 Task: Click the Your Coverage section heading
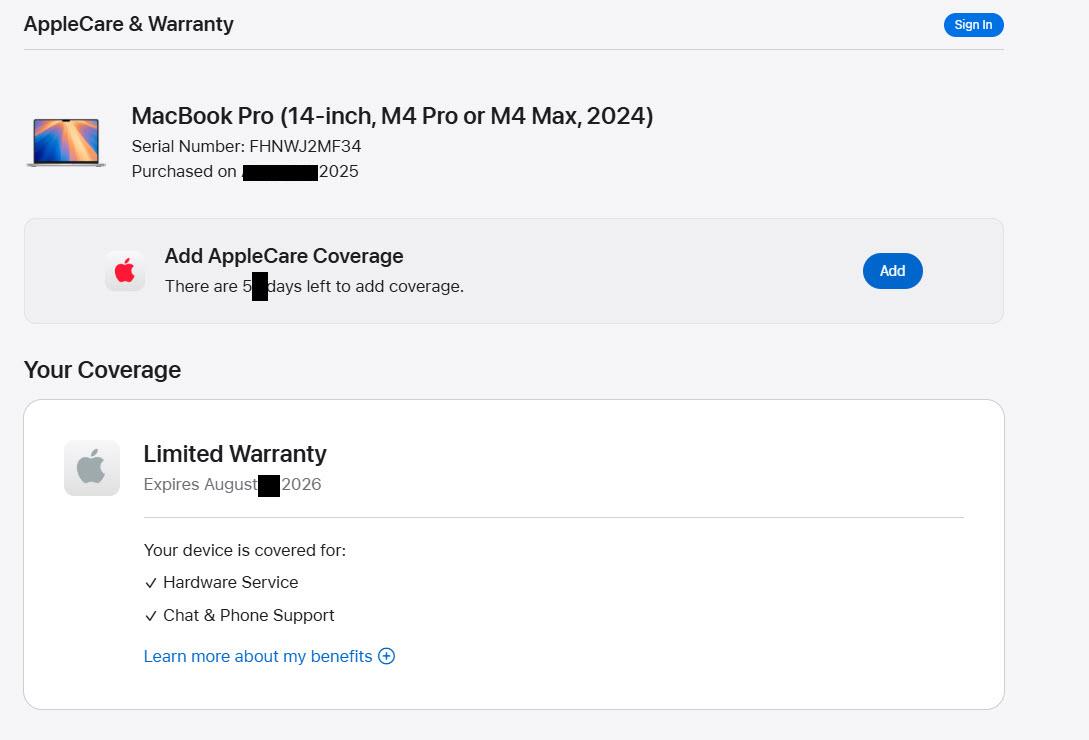(102, 370)
